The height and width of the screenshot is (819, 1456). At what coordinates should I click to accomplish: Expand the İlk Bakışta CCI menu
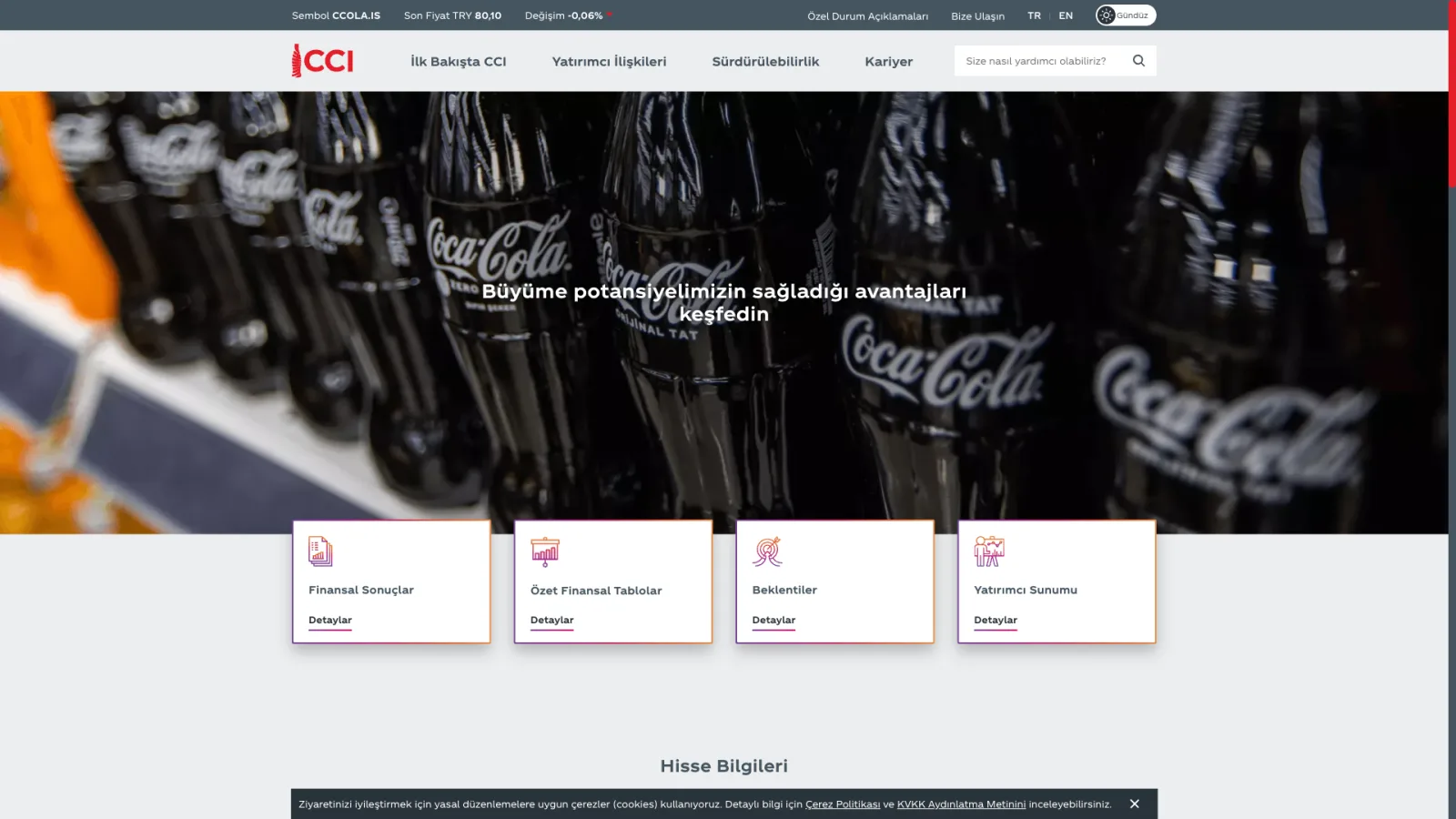click(458, 62)
